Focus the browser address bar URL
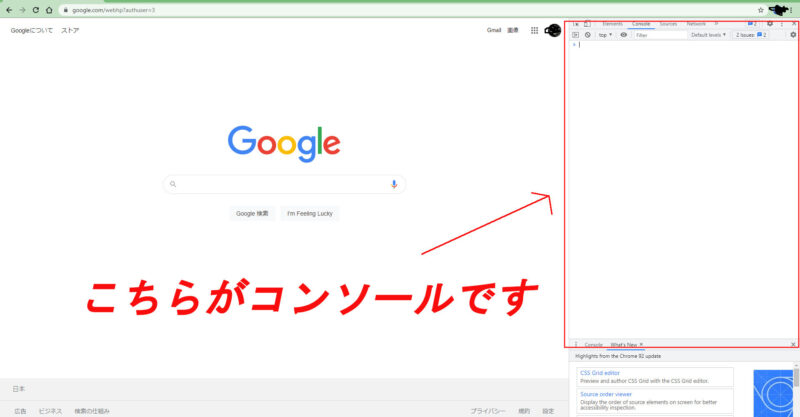Viewport: 800px width, 417px height. pos(114,10)
